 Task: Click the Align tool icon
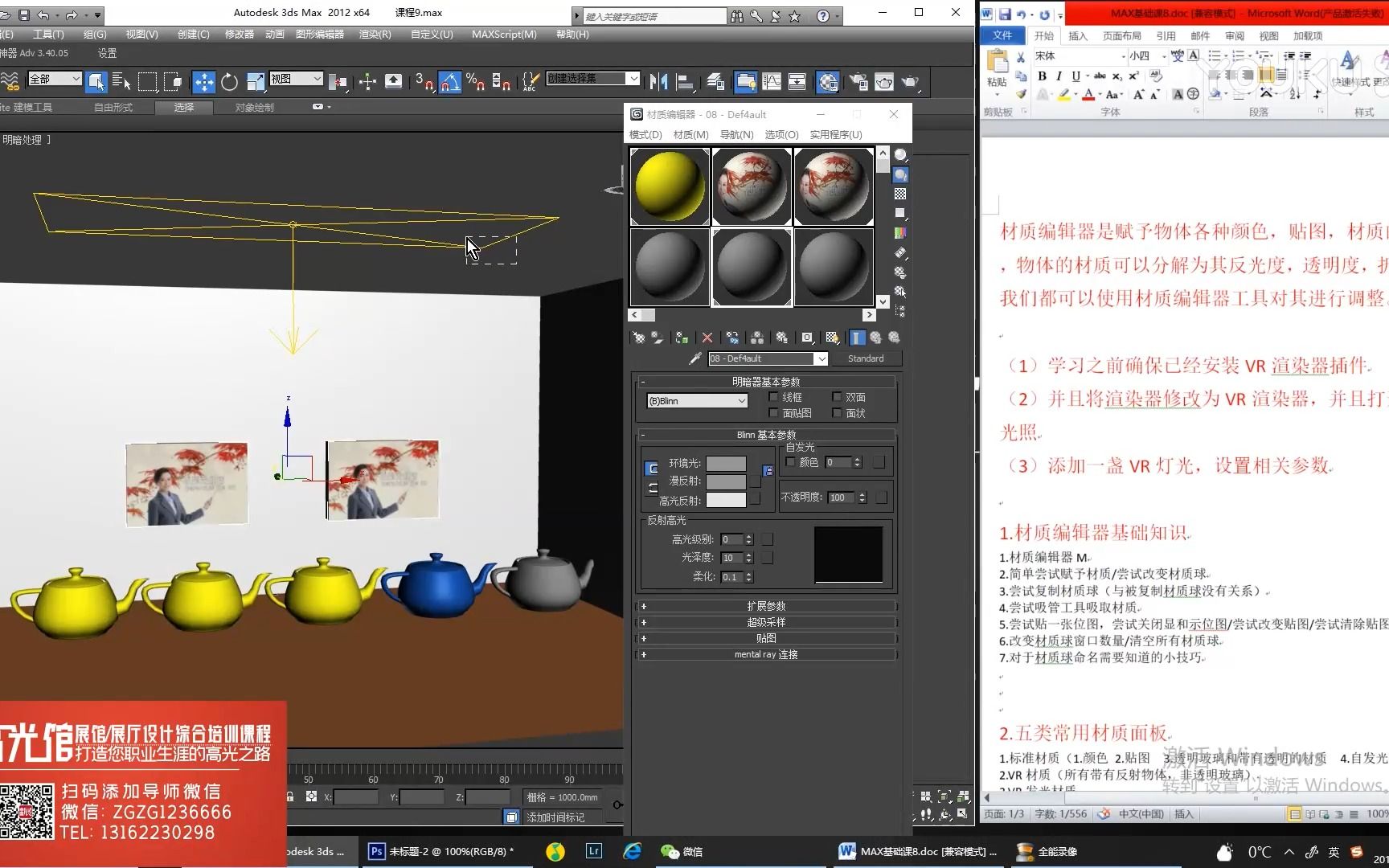(x=685, y=82)
